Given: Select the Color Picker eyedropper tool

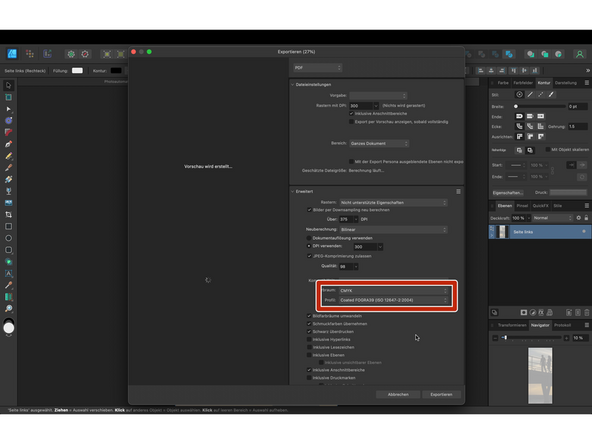Looking at the screenshot, I should 9,285.
